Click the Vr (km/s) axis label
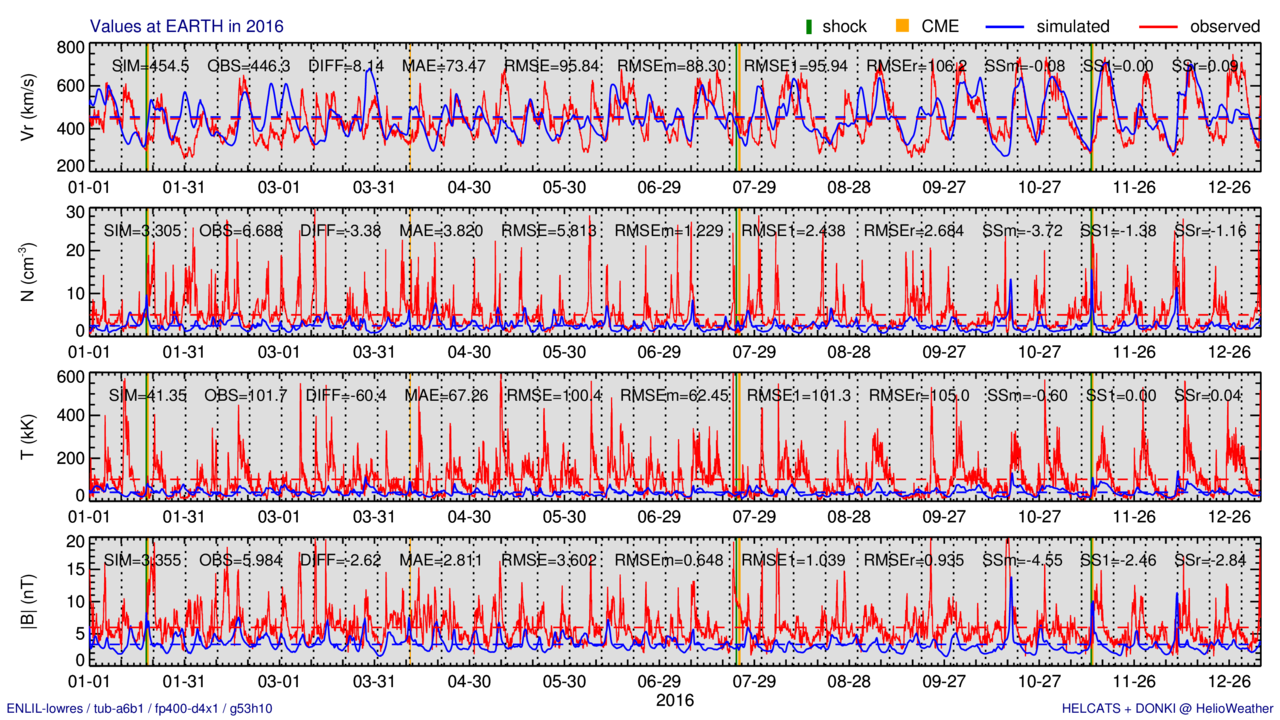The width and height of the screenshot is (1280, 720). (28, 108)
